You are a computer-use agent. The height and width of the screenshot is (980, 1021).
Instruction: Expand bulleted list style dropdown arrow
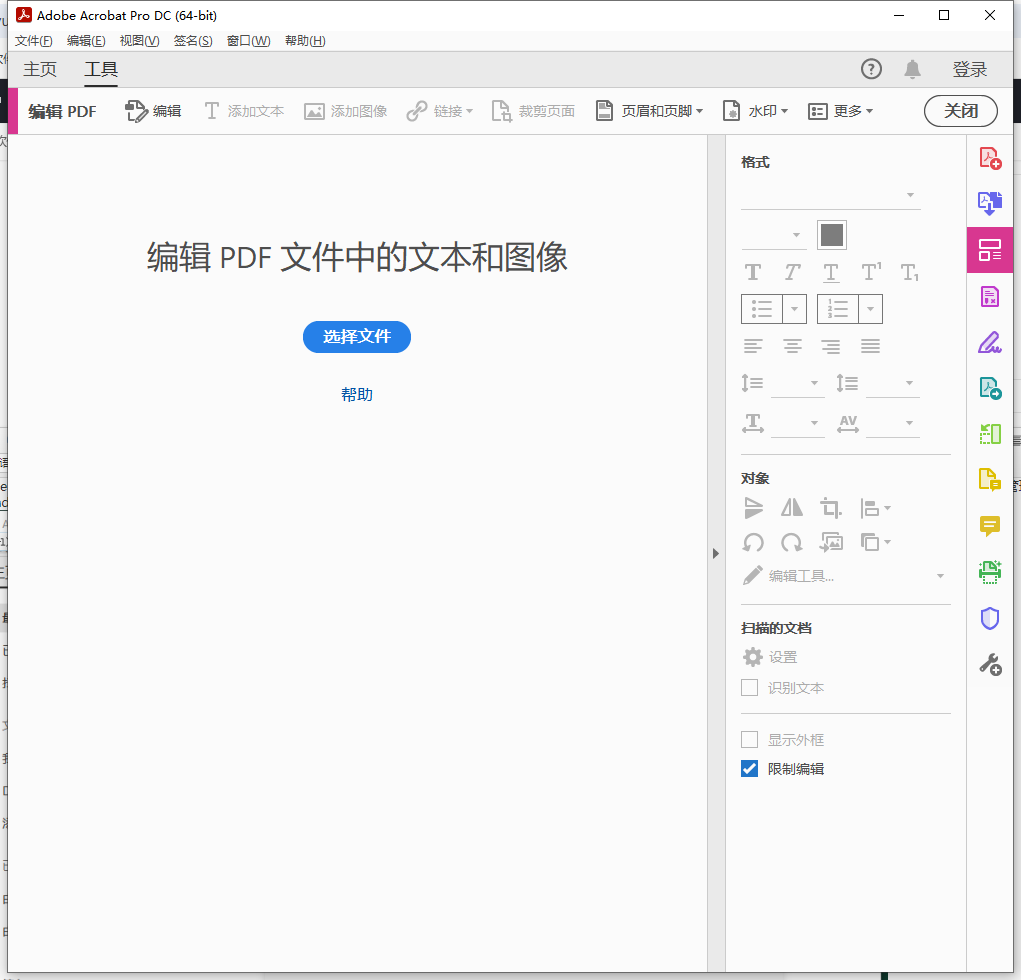click(x=794, y=309)
